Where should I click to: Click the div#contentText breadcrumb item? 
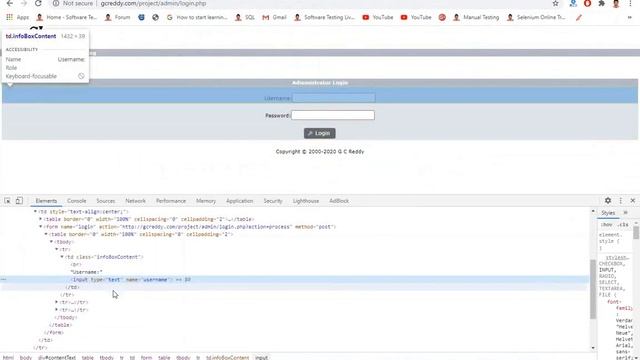tap(57, 357)
